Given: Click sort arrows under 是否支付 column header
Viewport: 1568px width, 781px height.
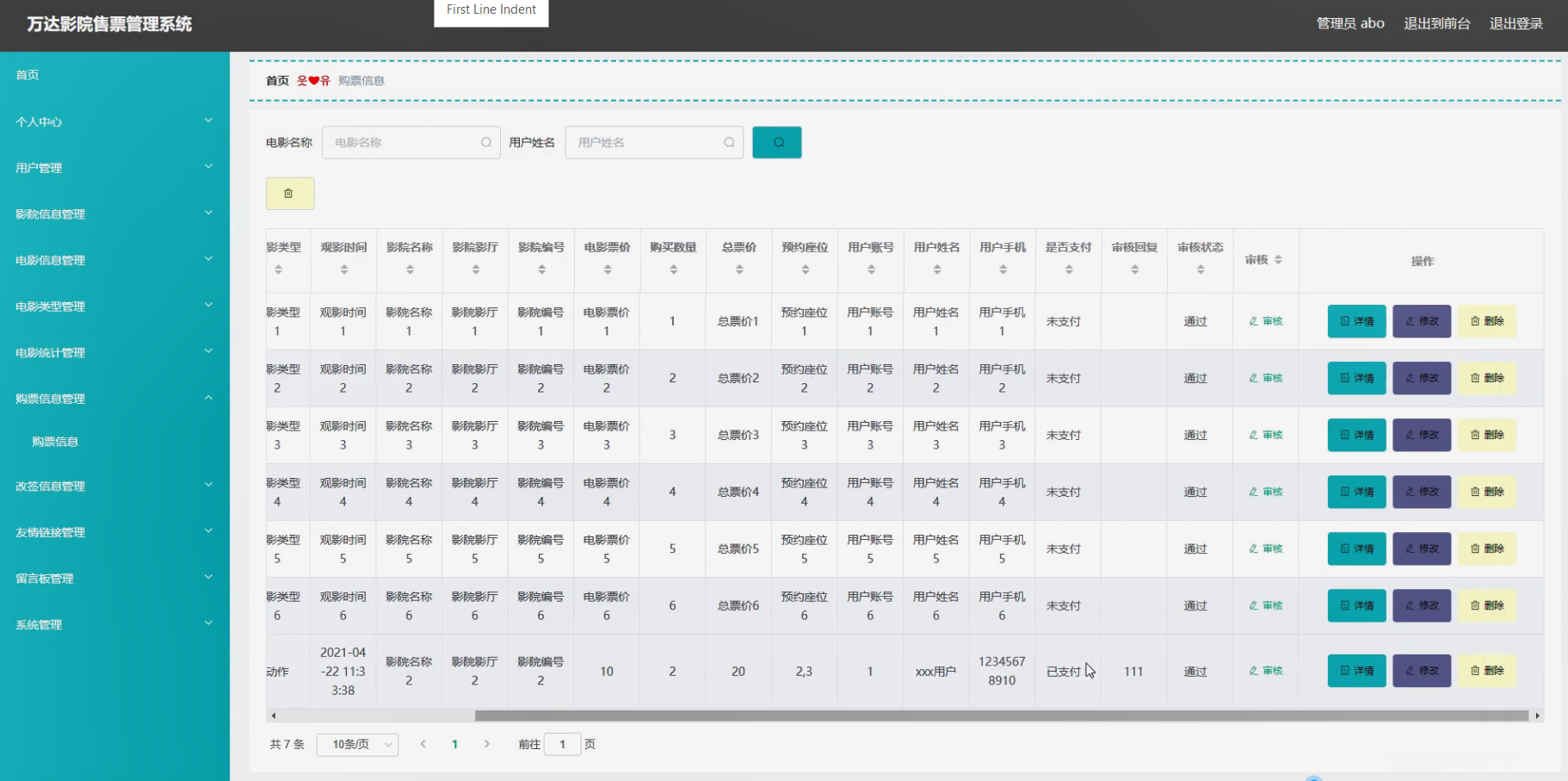Looking at the screenshot, I should pos(1068,270).
